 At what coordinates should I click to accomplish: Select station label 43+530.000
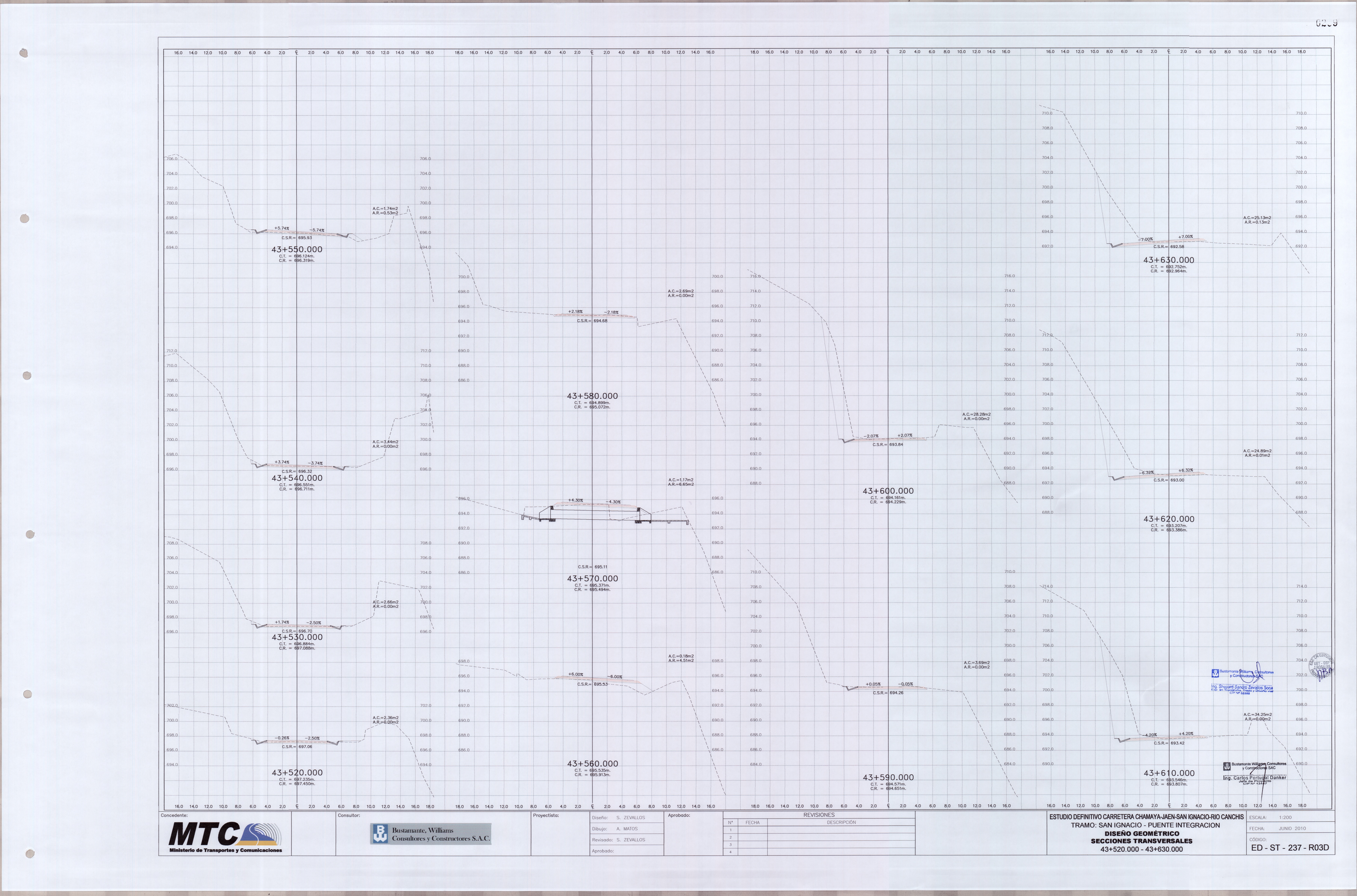(x=297, y=637)
